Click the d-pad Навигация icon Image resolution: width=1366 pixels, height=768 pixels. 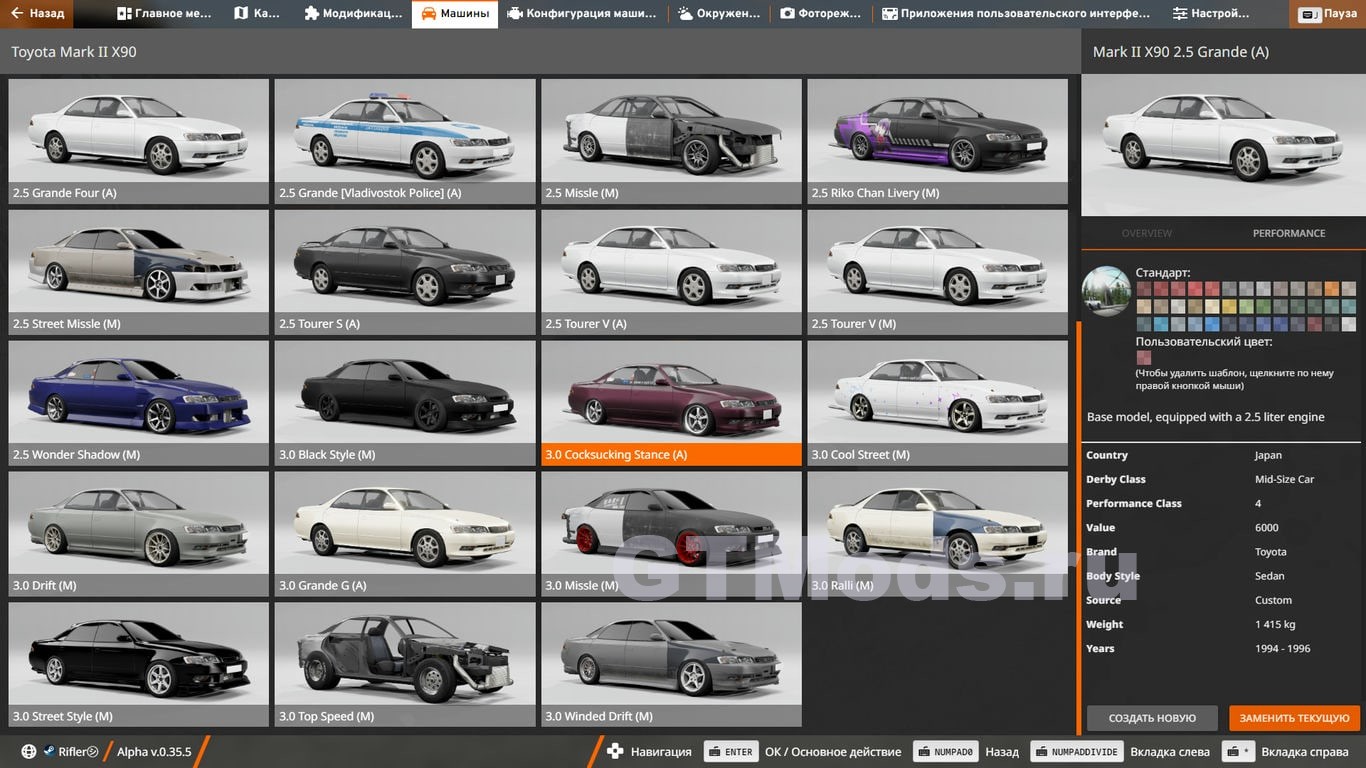(x=615, y=751)
